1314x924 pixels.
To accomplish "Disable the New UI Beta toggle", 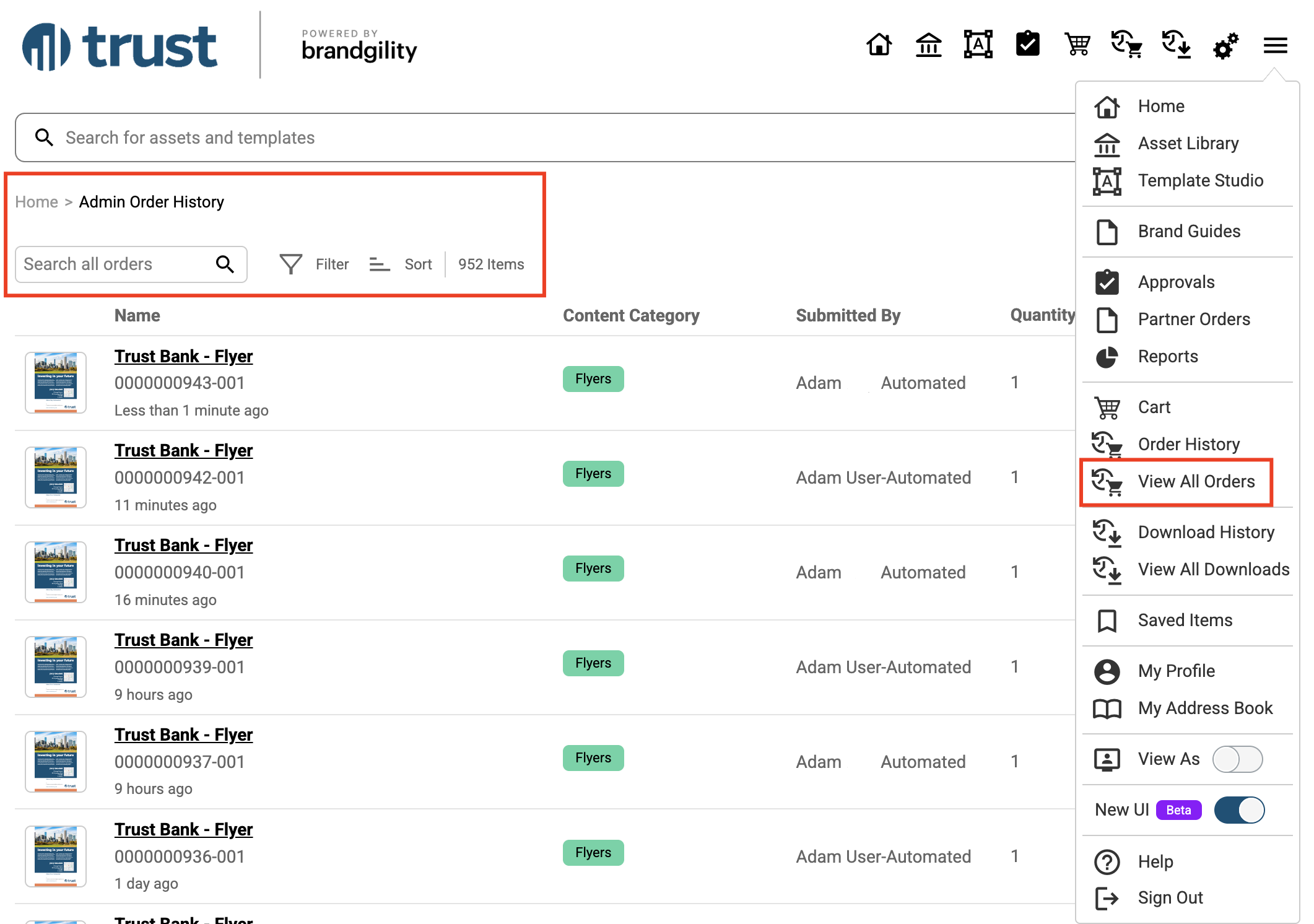I will coord(1239,810).
